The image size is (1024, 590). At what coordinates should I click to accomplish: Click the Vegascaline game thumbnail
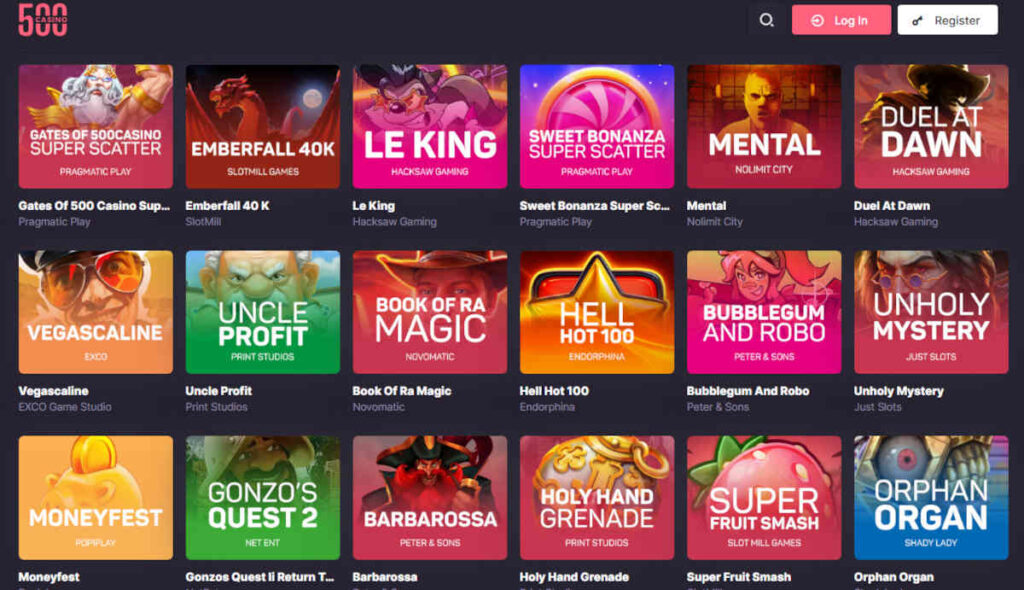pyautogui.click(x=96, y=312)
